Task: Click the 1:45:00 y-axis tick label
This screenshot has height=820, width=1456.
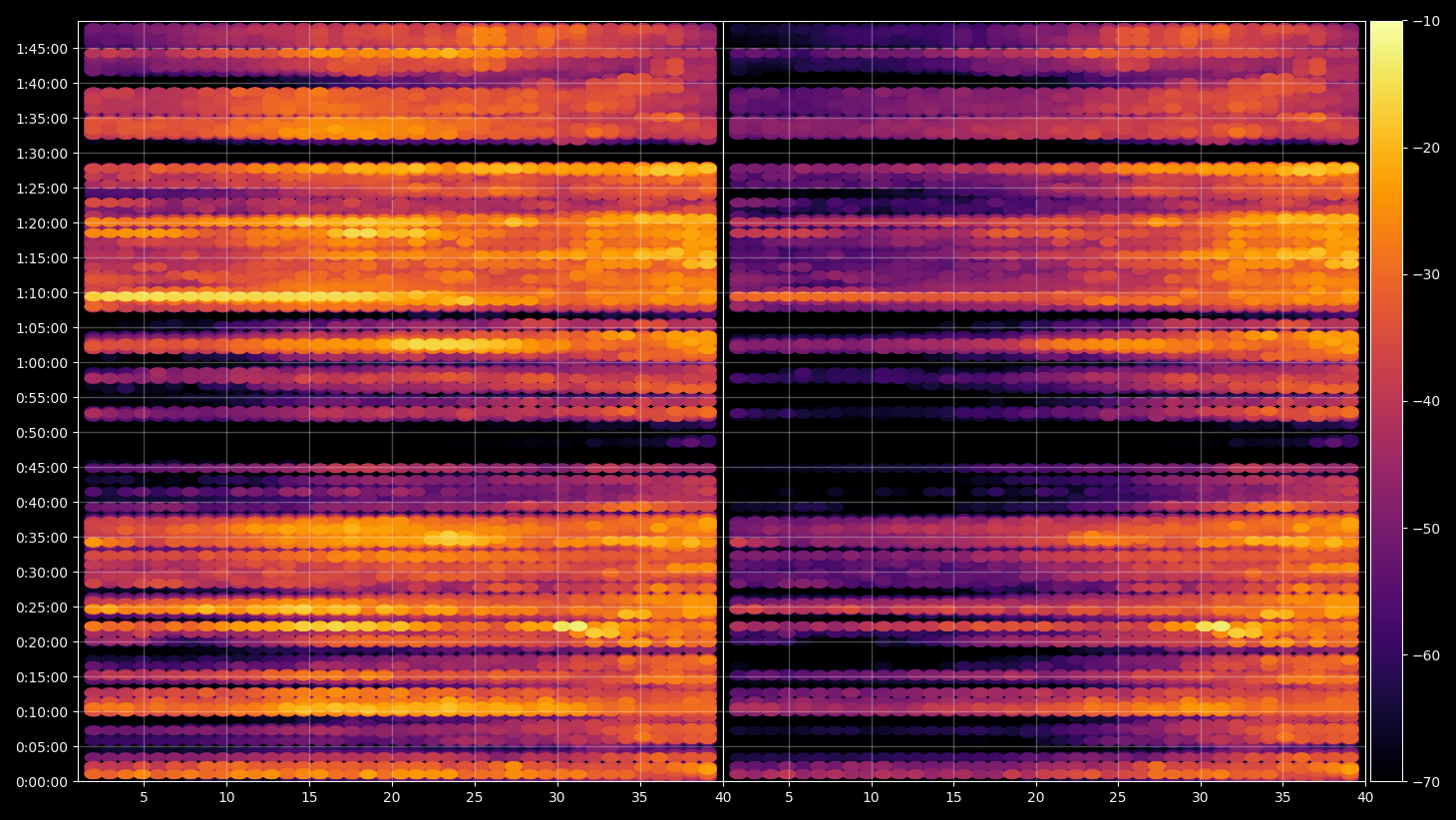Action: click(x=42, y=49)
